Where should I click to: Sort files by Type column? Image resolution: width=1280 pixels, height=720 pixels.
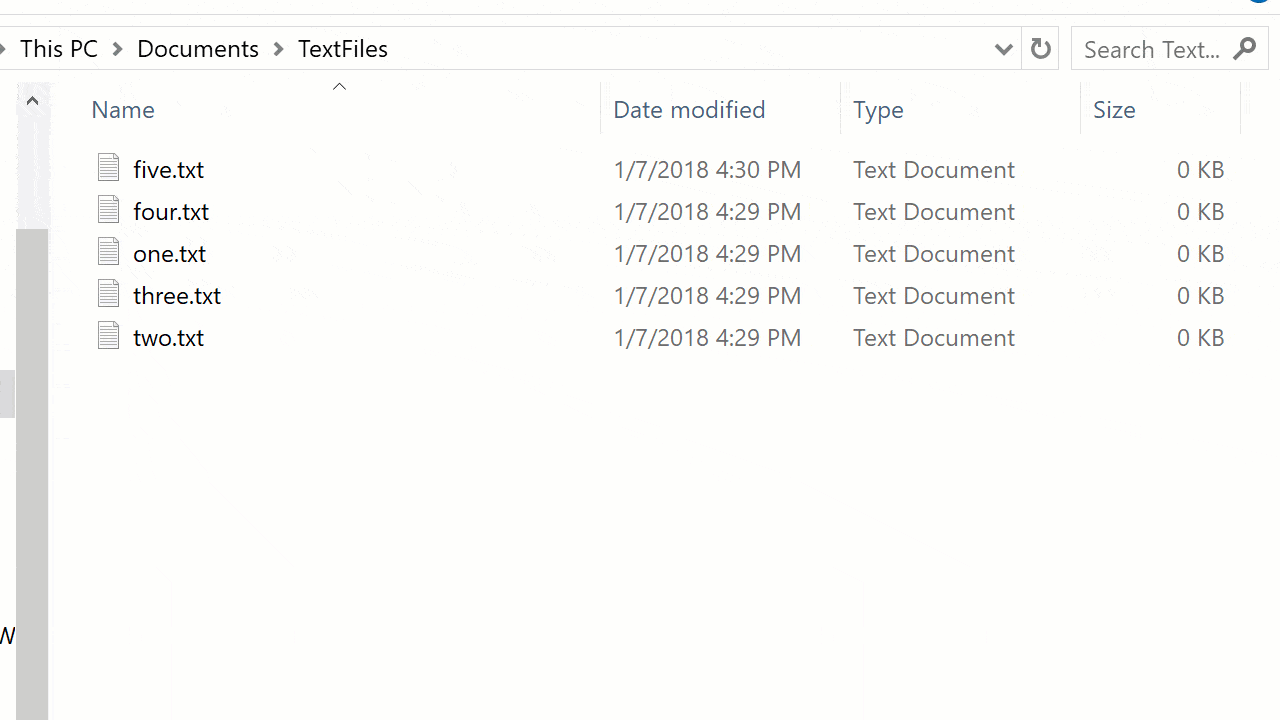(x=878, y=110)
